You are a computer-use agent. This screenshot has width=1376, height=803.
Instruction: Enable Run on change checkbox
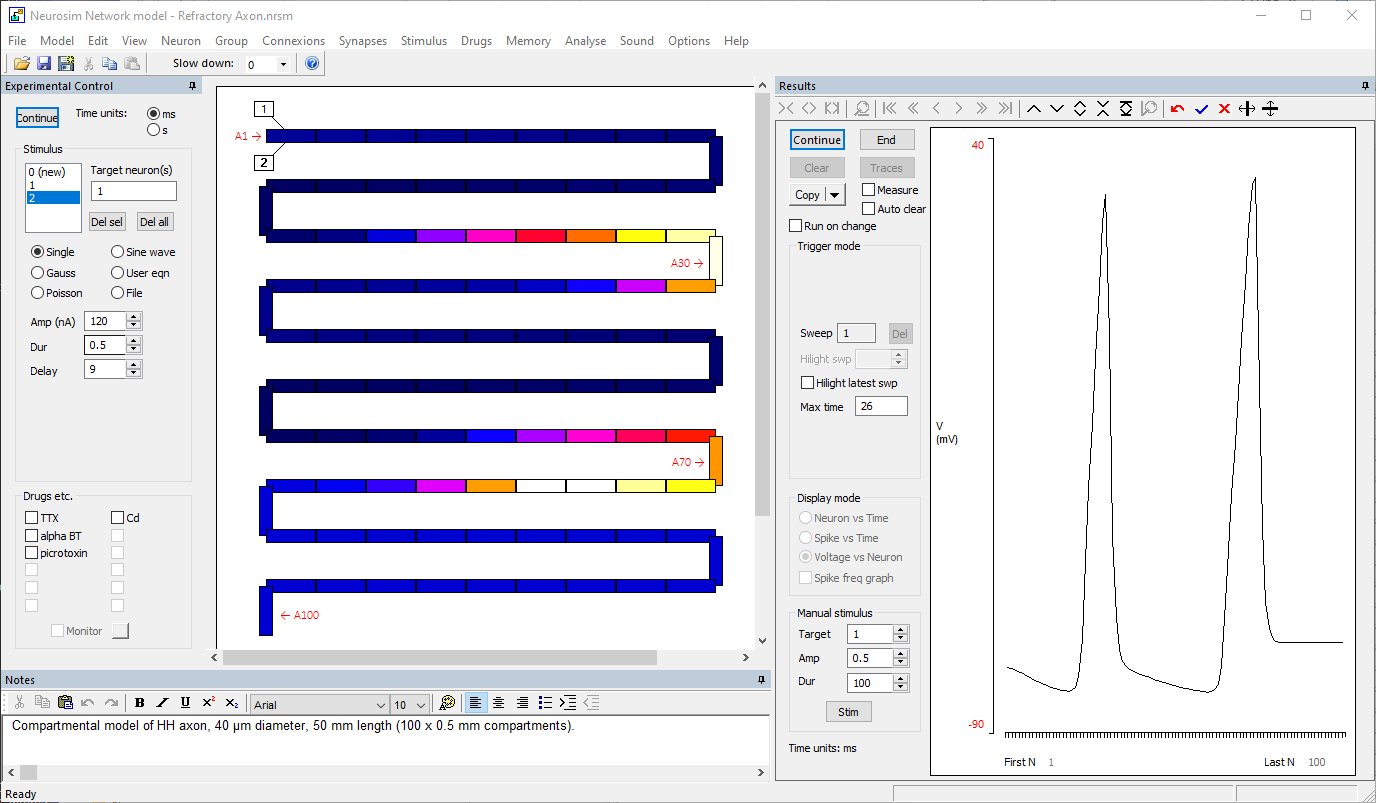[796, 226]
